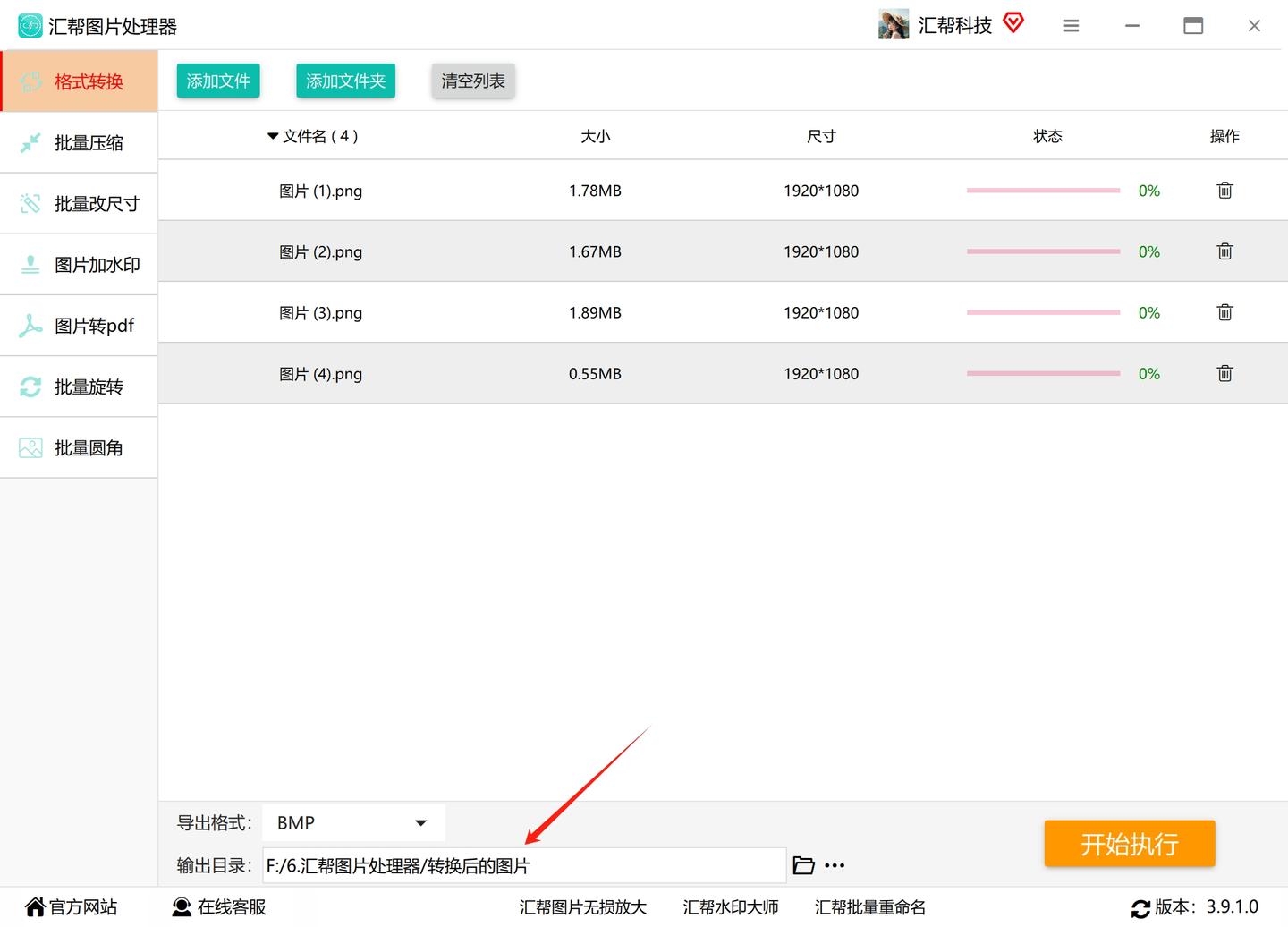This screenshot has height=927, width=1288.
Task: Switch to the 格式转换 tab
Action: click(79, 81)
